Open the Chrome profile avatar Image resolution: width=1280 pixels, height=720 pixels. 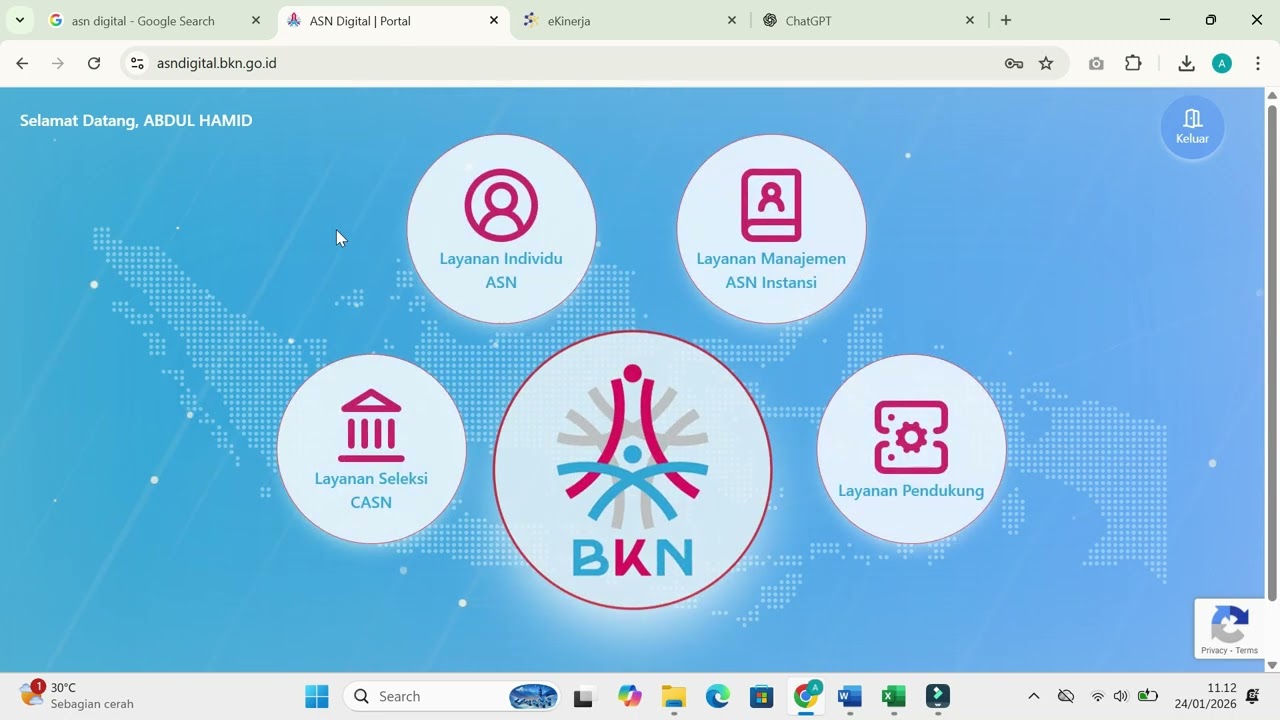[1222, 63]
